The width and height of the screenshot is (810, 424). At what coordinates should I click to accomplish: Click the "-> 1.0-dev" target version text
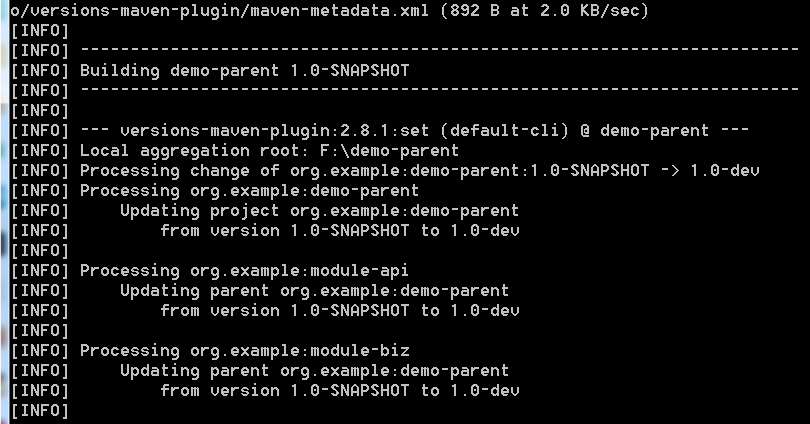point(710,170)
